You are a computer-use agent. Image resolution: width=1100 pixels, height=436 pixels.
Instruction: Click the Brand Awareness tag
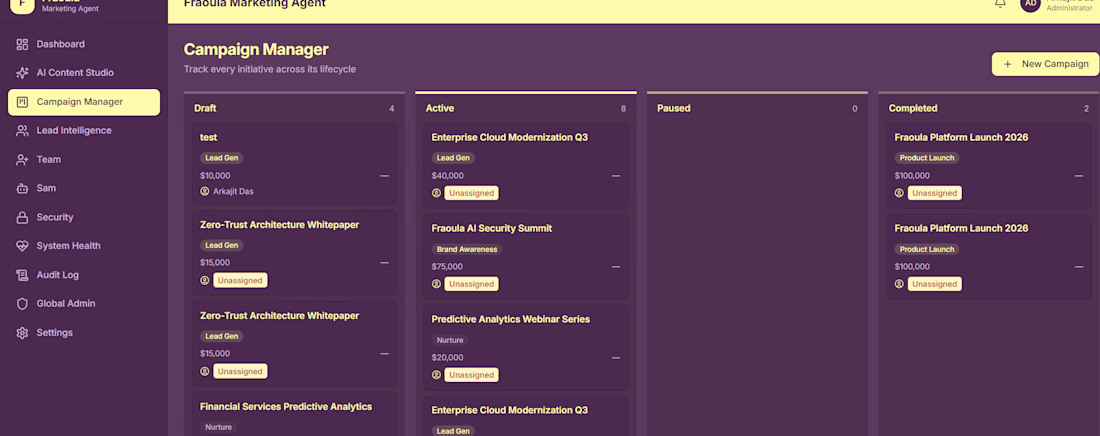(x=467, y=249)
